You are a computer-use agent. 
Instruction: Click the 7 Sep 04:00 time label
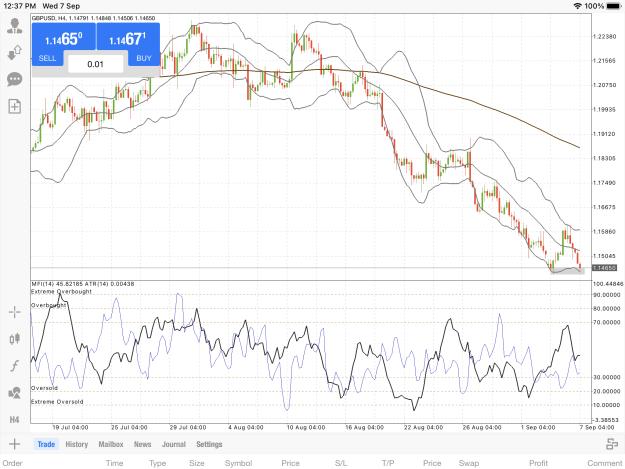[597, 428]
